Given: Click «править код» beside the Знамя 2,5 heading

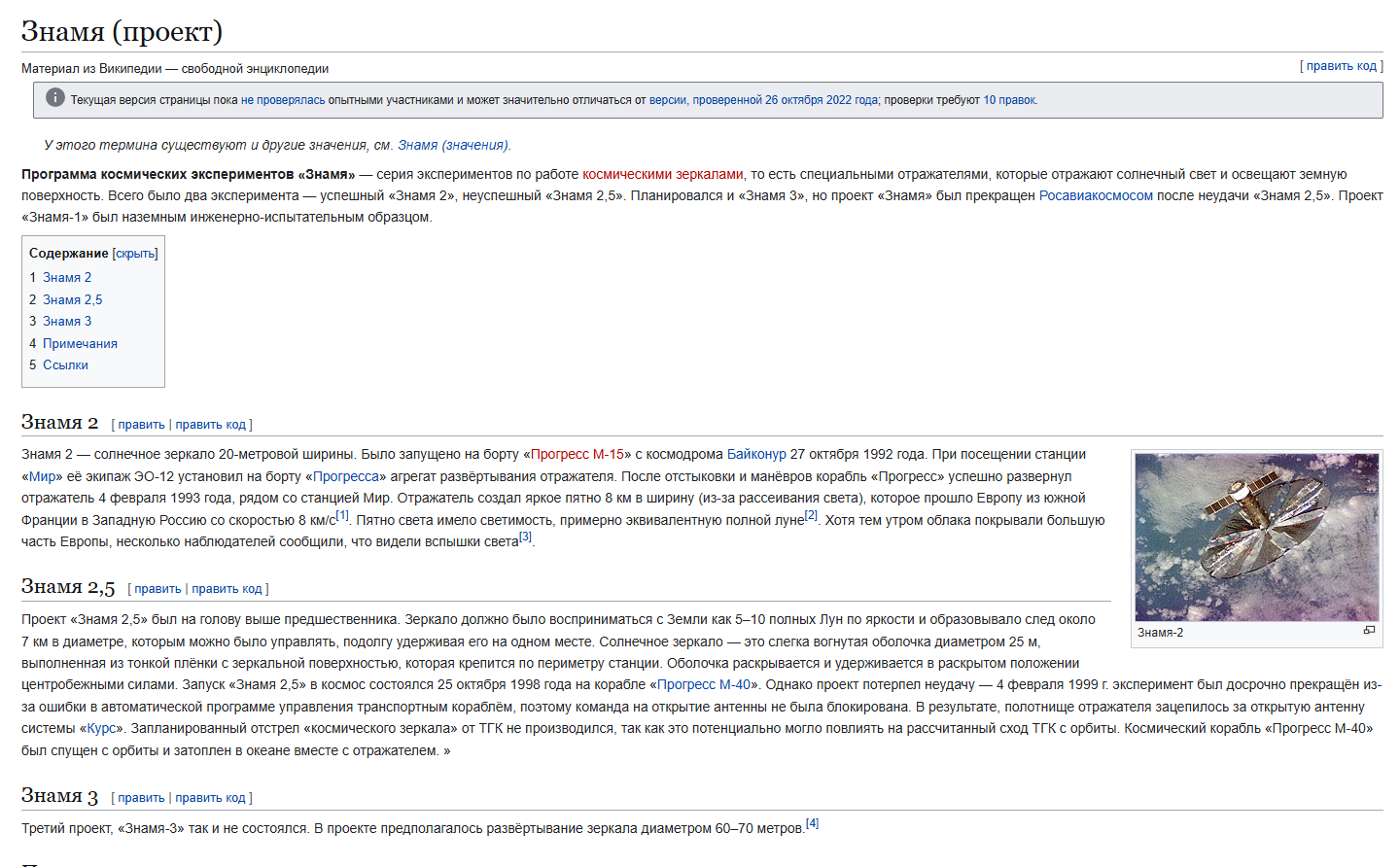Looking at the screenshot, I should pyautogui.click(x=227, y=589).
